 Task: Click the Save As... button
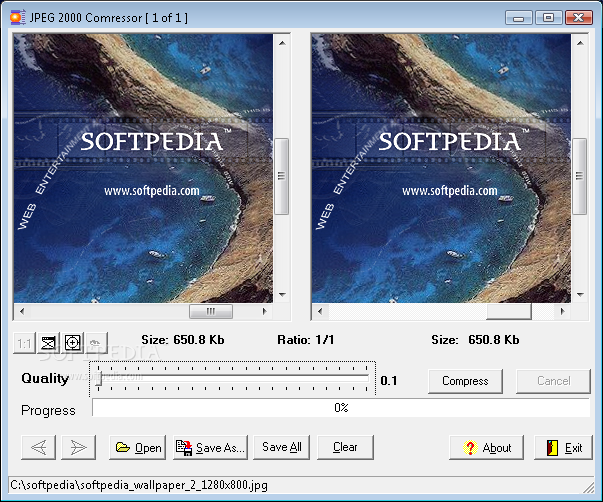[210, 447]
